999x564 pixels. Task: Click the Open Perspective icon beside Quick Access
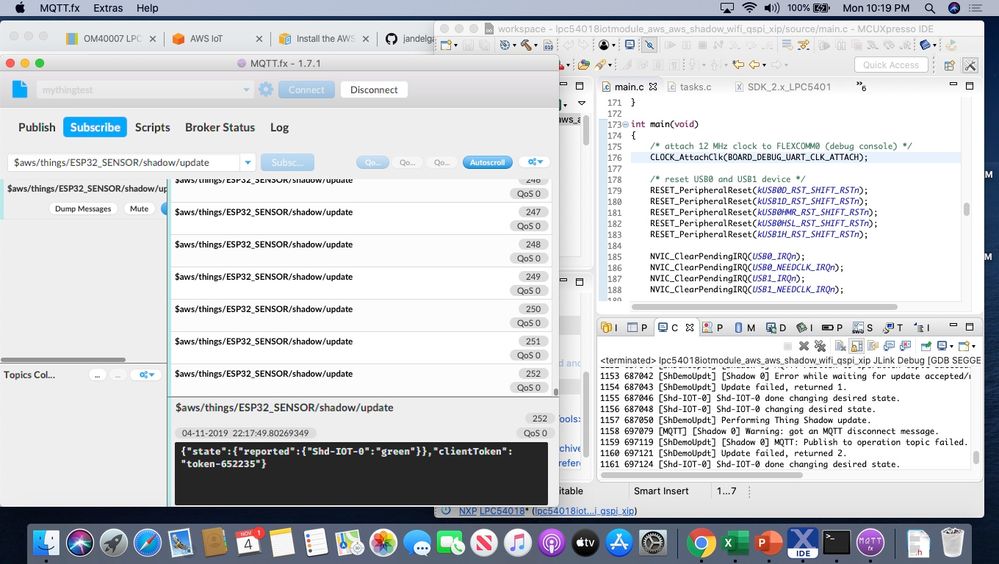pyautogui.click(x=949, y=65)
